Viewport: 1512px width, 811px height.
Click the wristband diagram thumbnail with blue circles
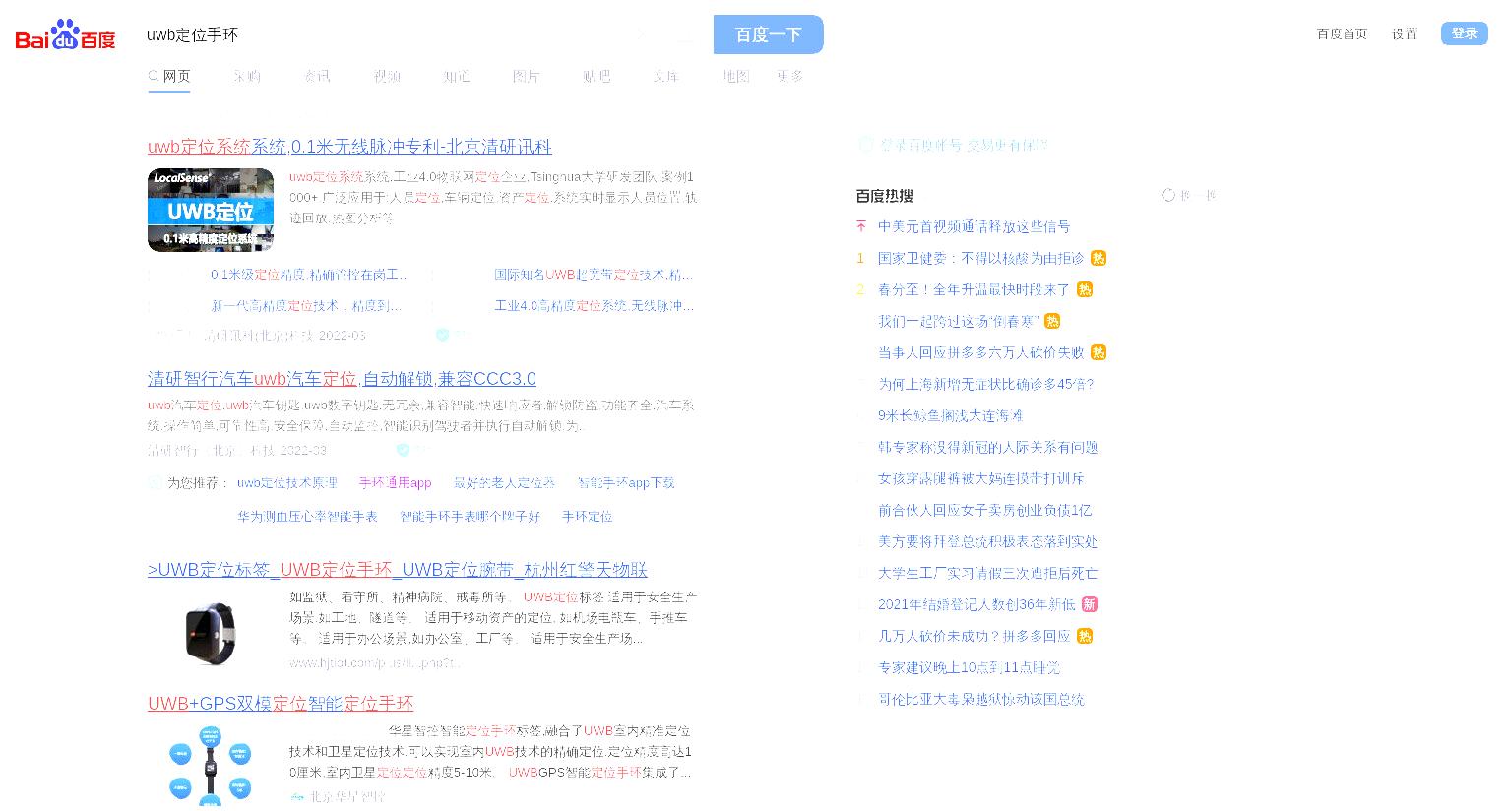211,768
